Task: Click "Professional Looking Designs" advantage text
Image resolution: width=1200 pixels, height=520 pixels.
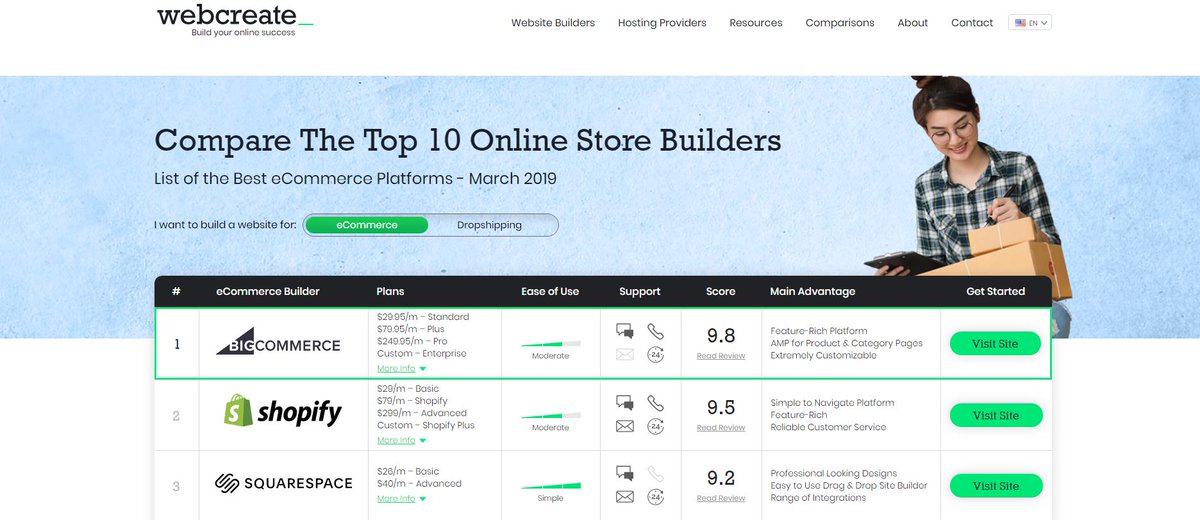Action: point(834,474)
